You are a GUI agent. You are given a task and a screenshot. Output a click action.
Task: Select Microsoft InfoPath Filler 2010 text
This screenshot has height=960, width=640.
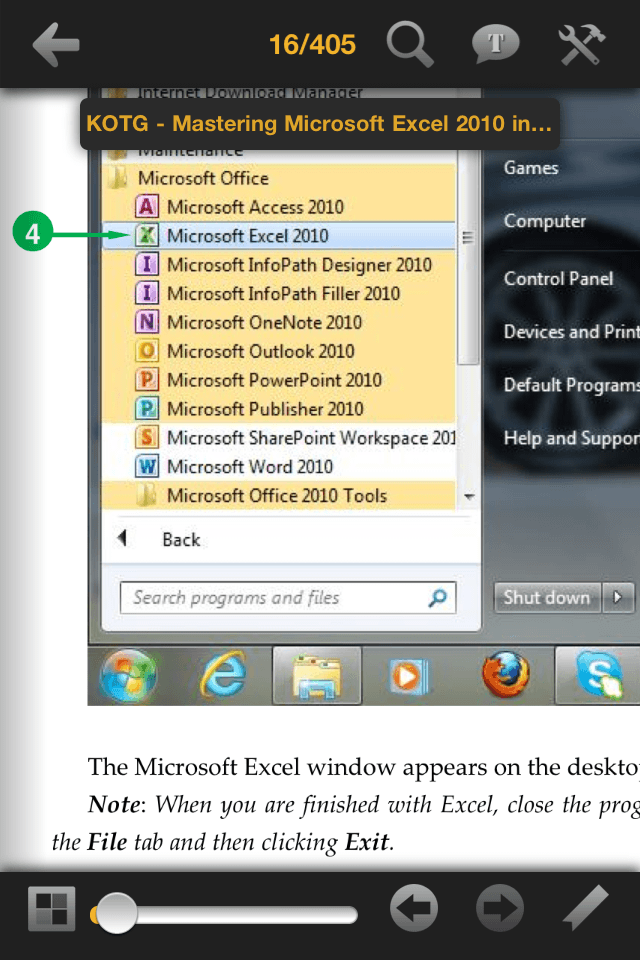click(x=284, y=294)
